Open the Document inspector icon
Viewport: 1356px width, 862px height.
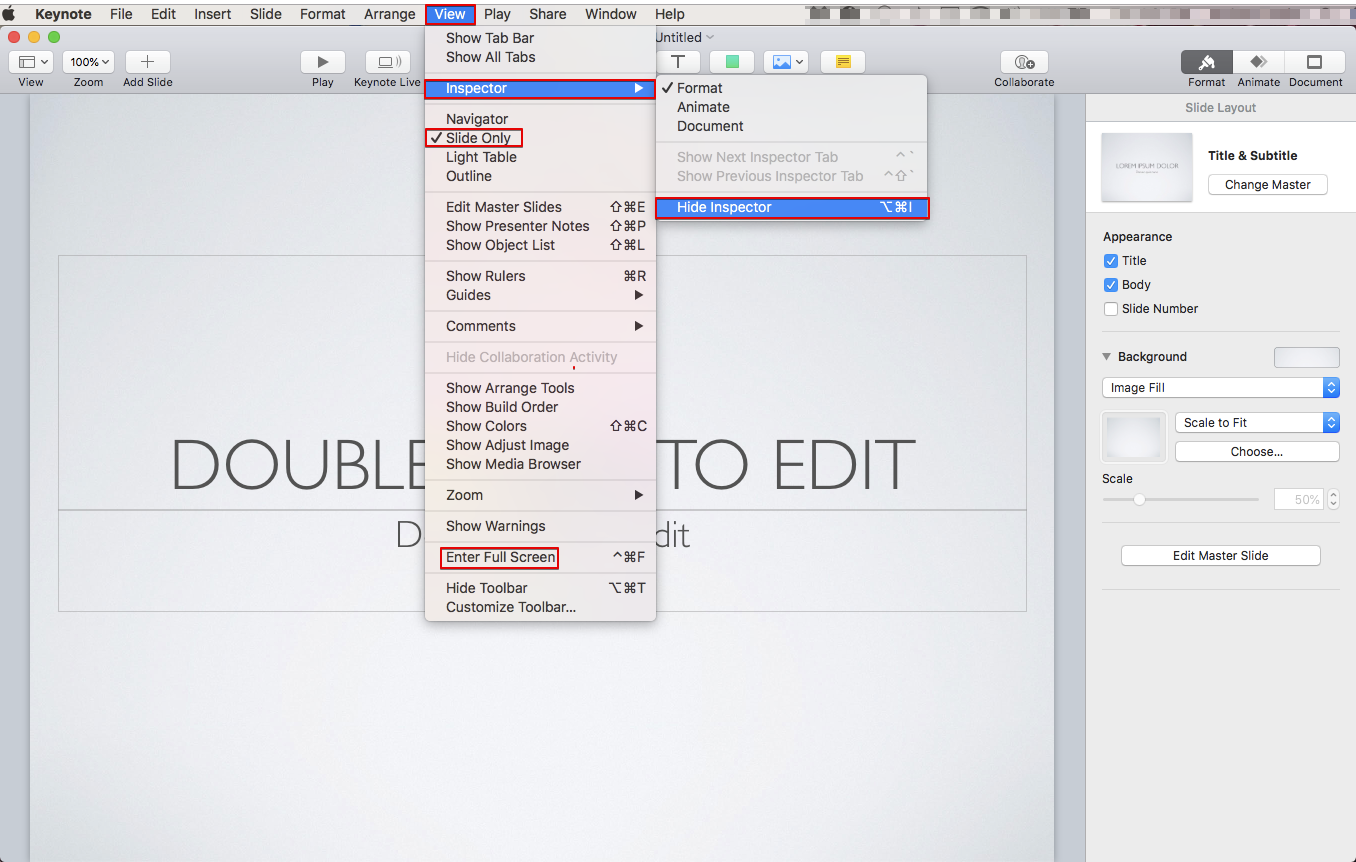point(1315,62)
